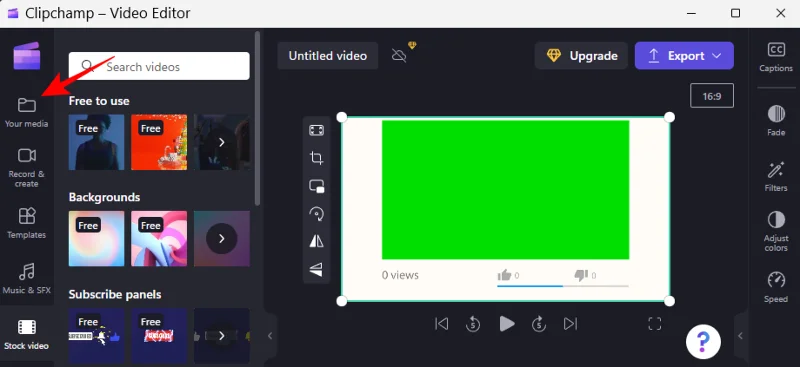Rename the Untitled video title
This screenshot has height=367, width=800.
tap(328, 56)
